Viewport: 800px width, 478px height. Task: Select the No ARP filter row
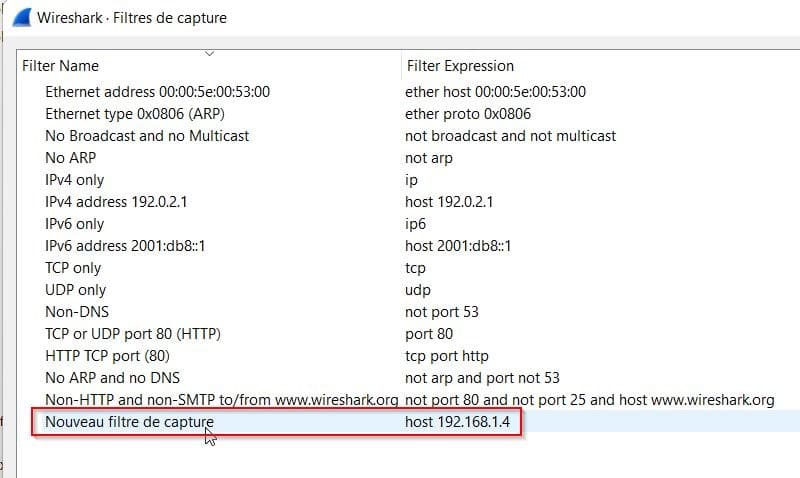coord(70,158)
